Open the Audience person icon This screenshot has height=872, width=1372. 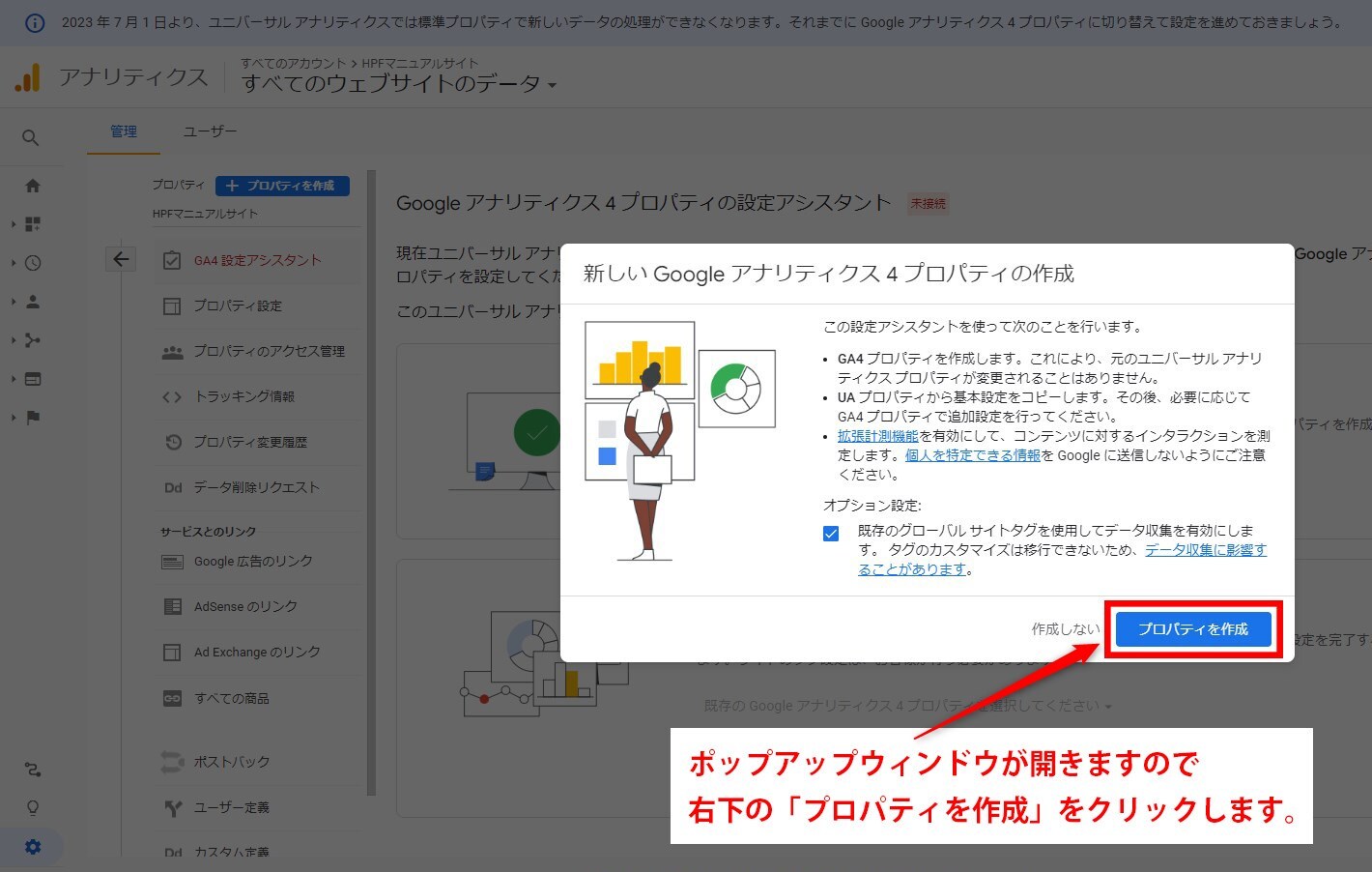pyautogui.click(x=33, y=302)
